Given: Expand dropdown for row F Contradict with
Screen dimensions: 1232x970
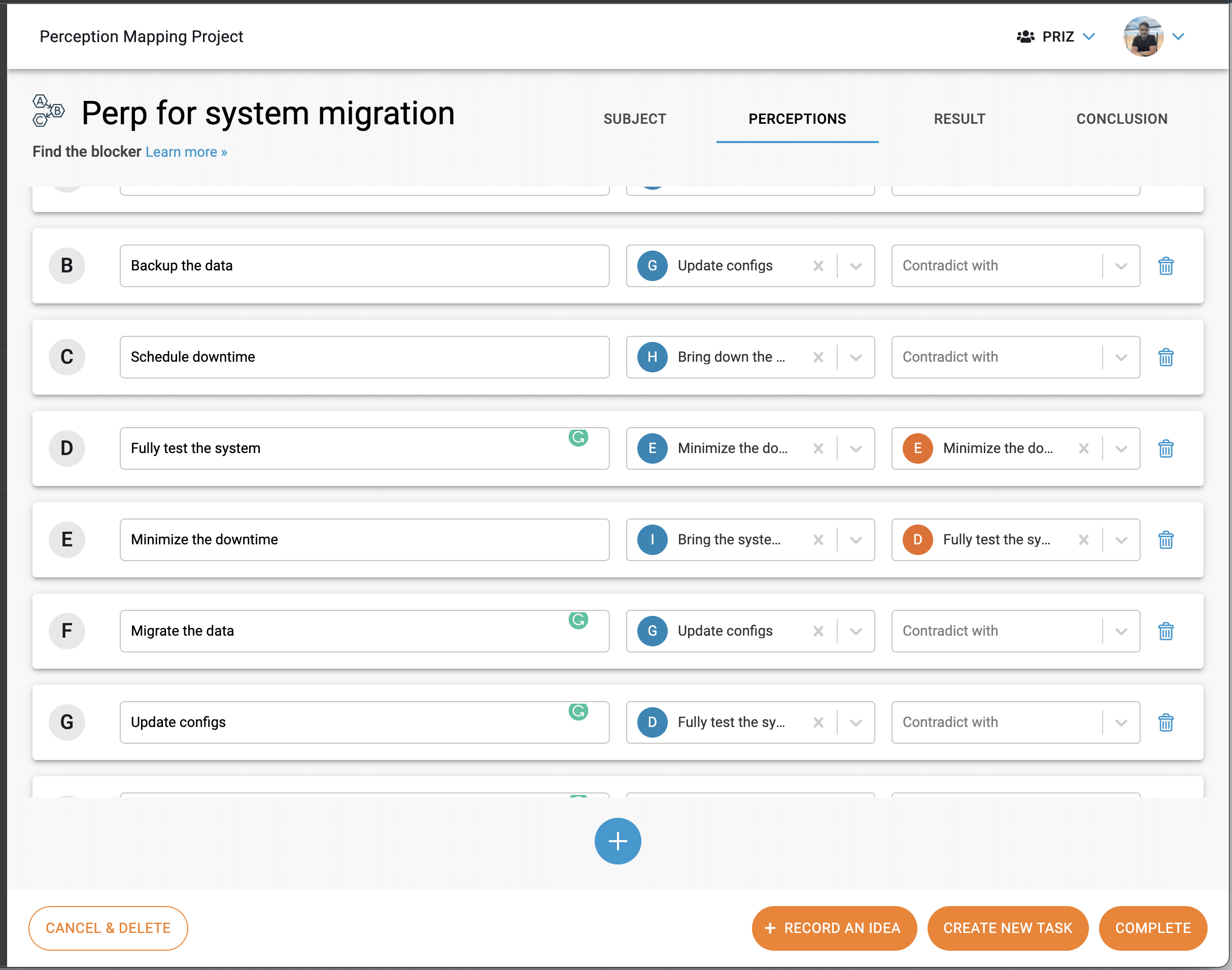Looking at the screenshot, I should pyautogui.click(x=1122, y=631).
